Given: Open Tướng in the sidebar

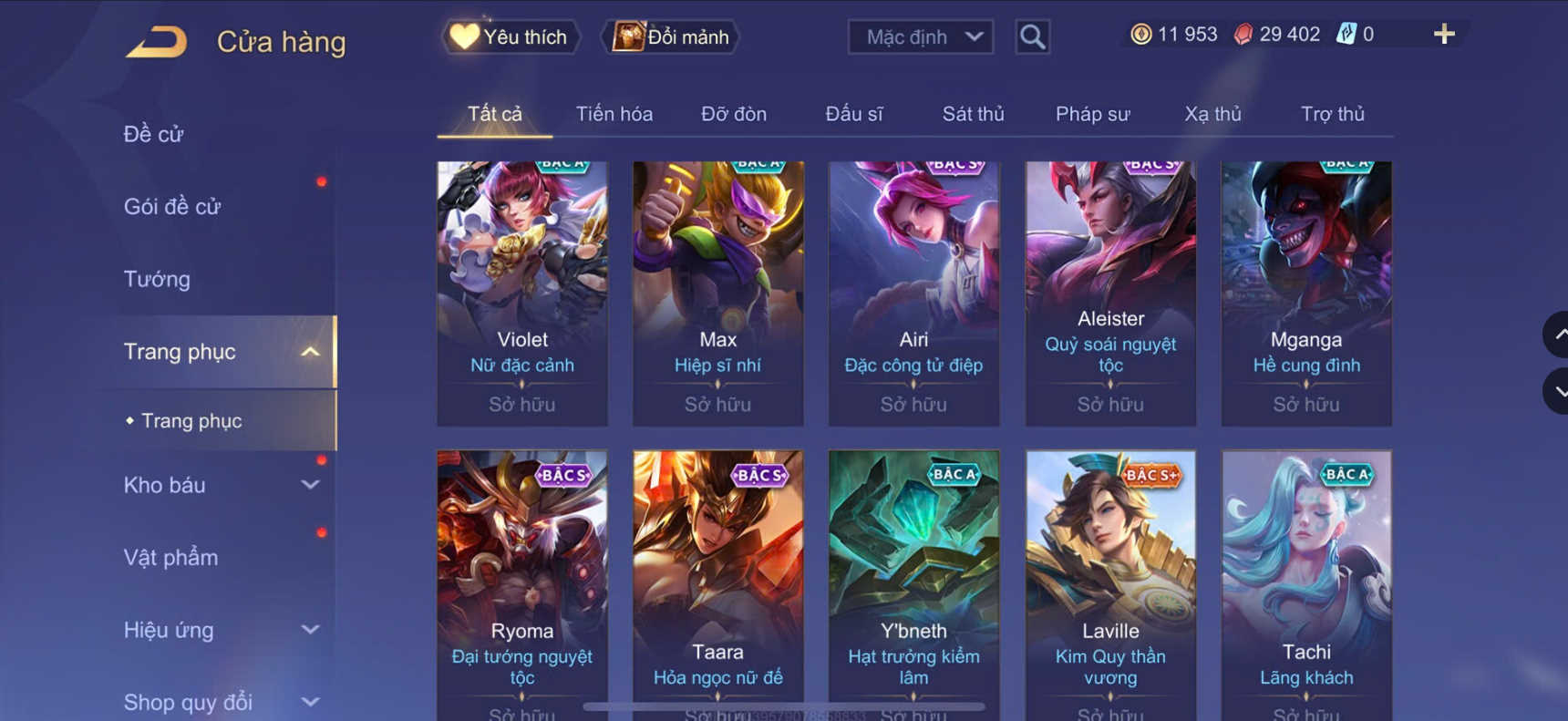Looking at the screenshot, I should (157, 279).
